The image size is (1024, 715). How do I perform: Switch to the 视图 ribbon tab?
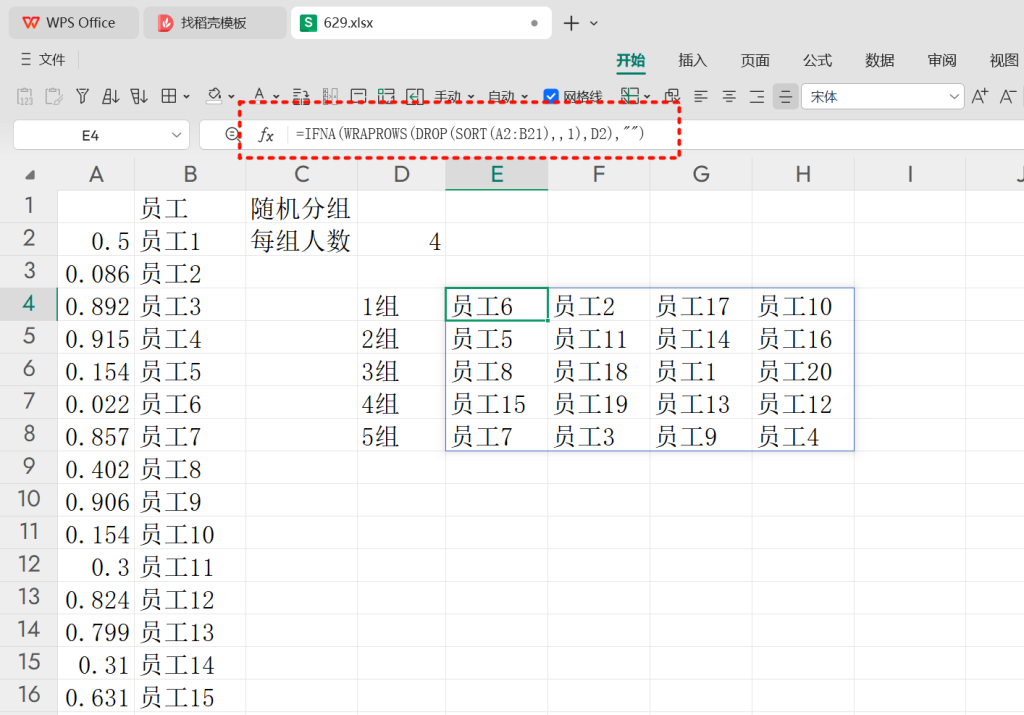click(1004, 60)
